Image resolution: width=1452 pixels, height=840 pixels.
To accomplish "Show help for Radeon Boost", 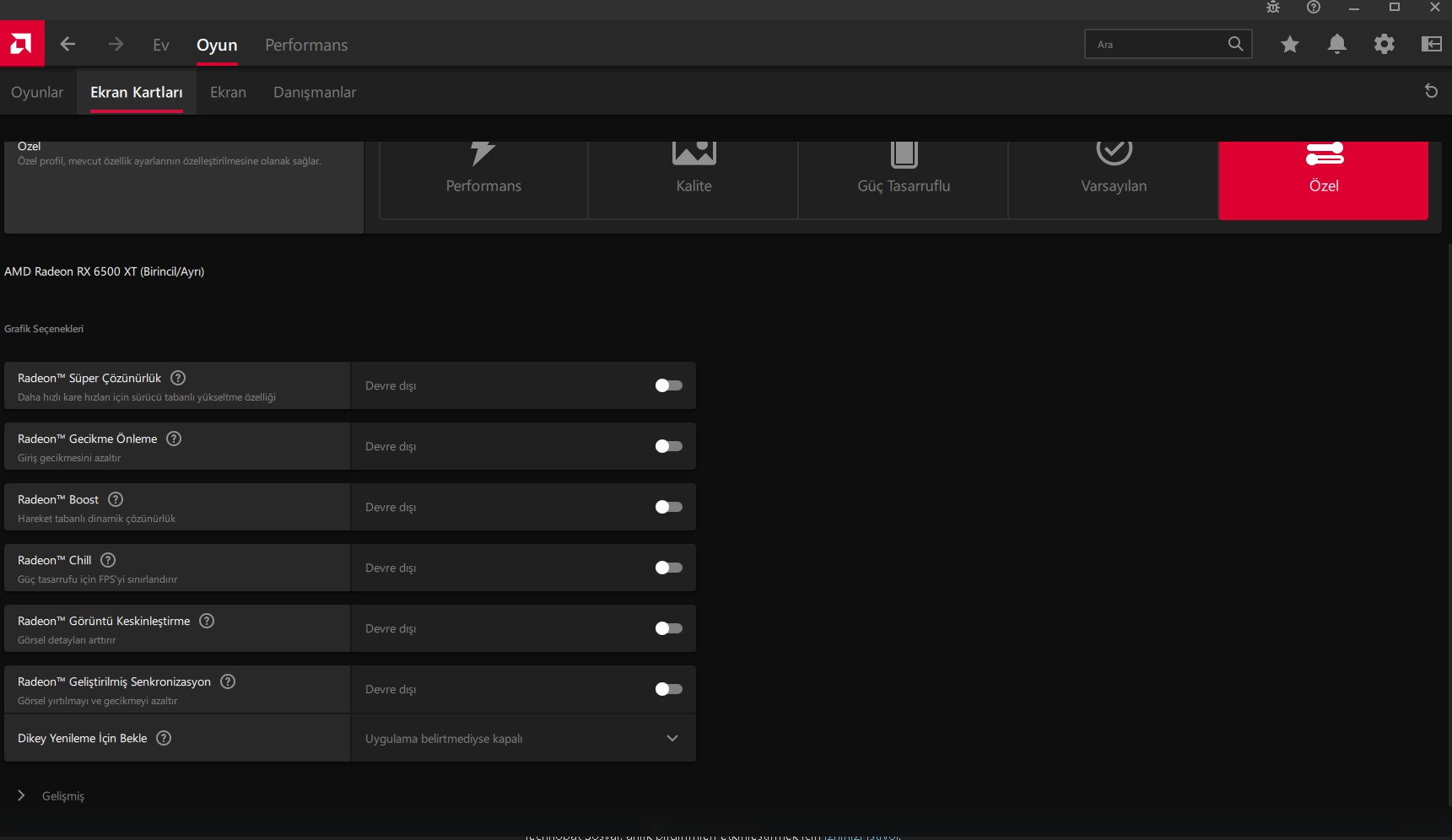I will [116, 499].
